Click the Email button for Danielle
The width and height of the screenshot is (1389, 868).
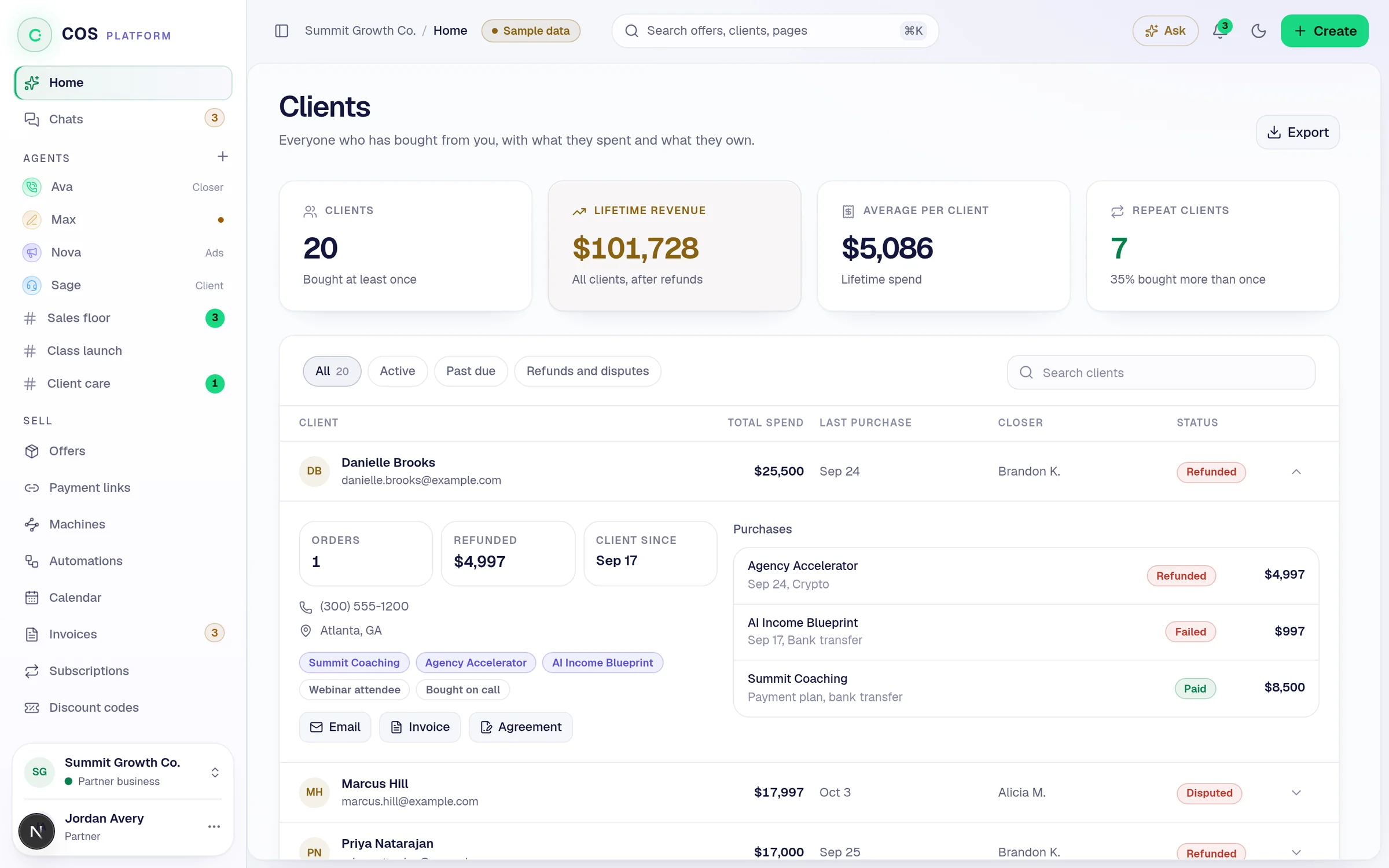335,727
